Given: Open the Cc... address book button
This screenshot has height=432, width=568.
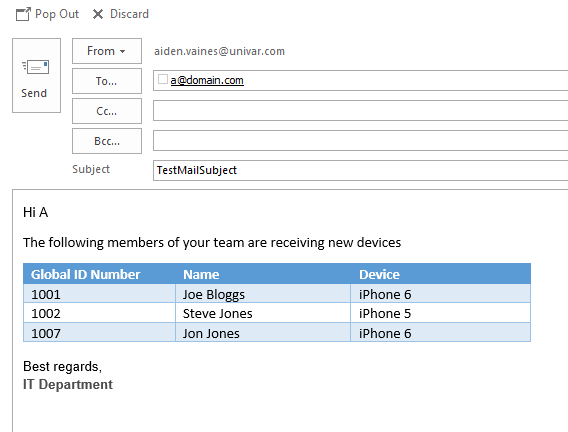Looking at the screenshot, I should [107, 111].
